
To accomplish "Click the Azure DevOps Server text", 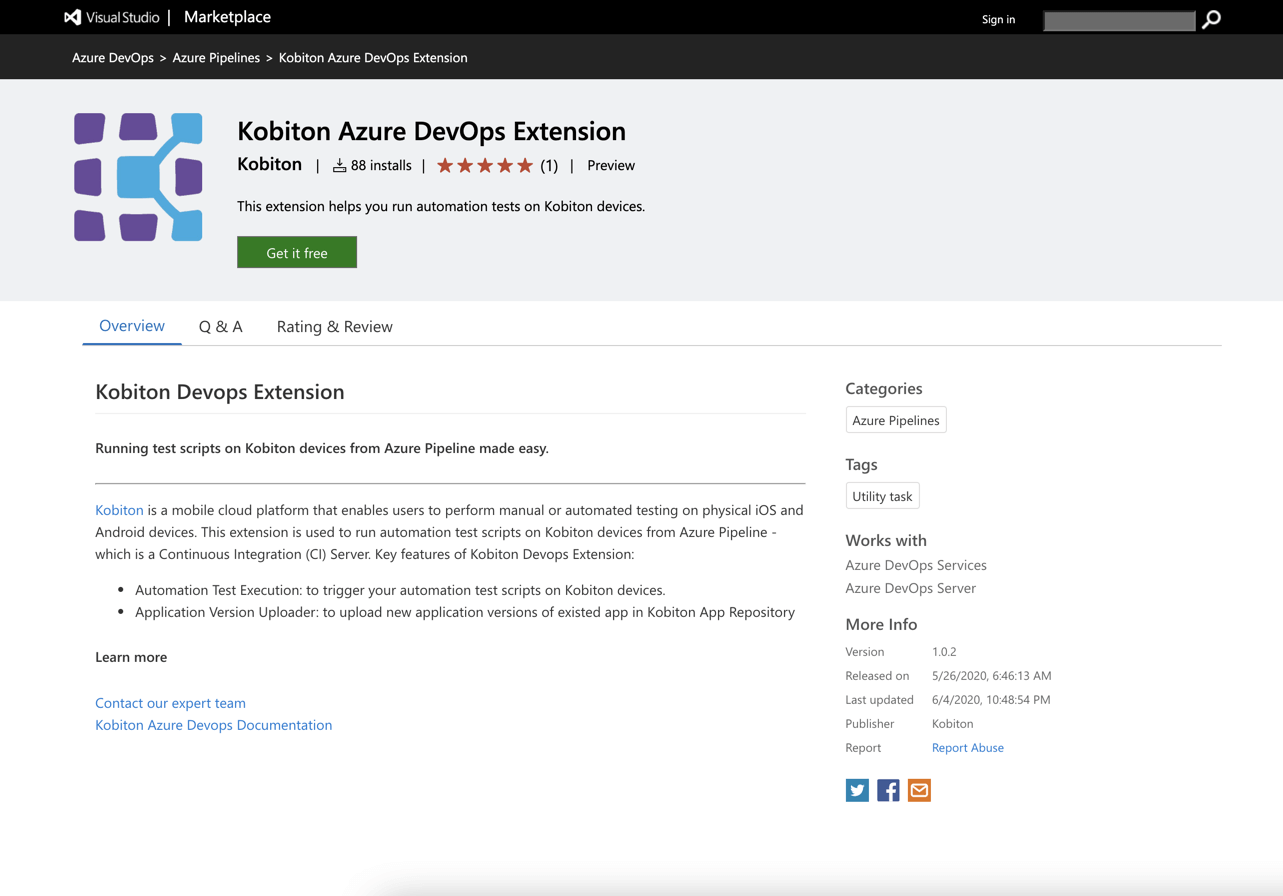I will [910, 588].
